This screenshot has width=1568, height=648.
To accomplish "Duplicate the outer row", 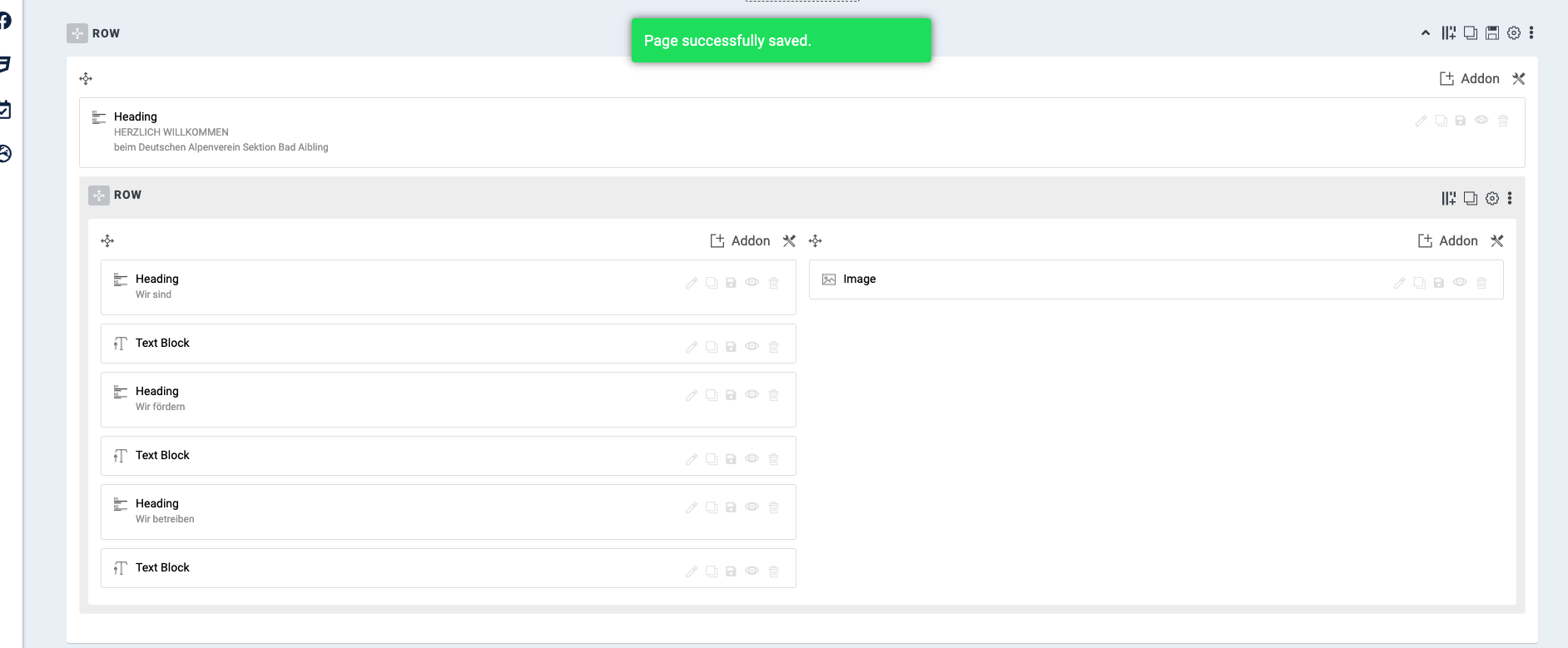I will tap(1471, 33).
